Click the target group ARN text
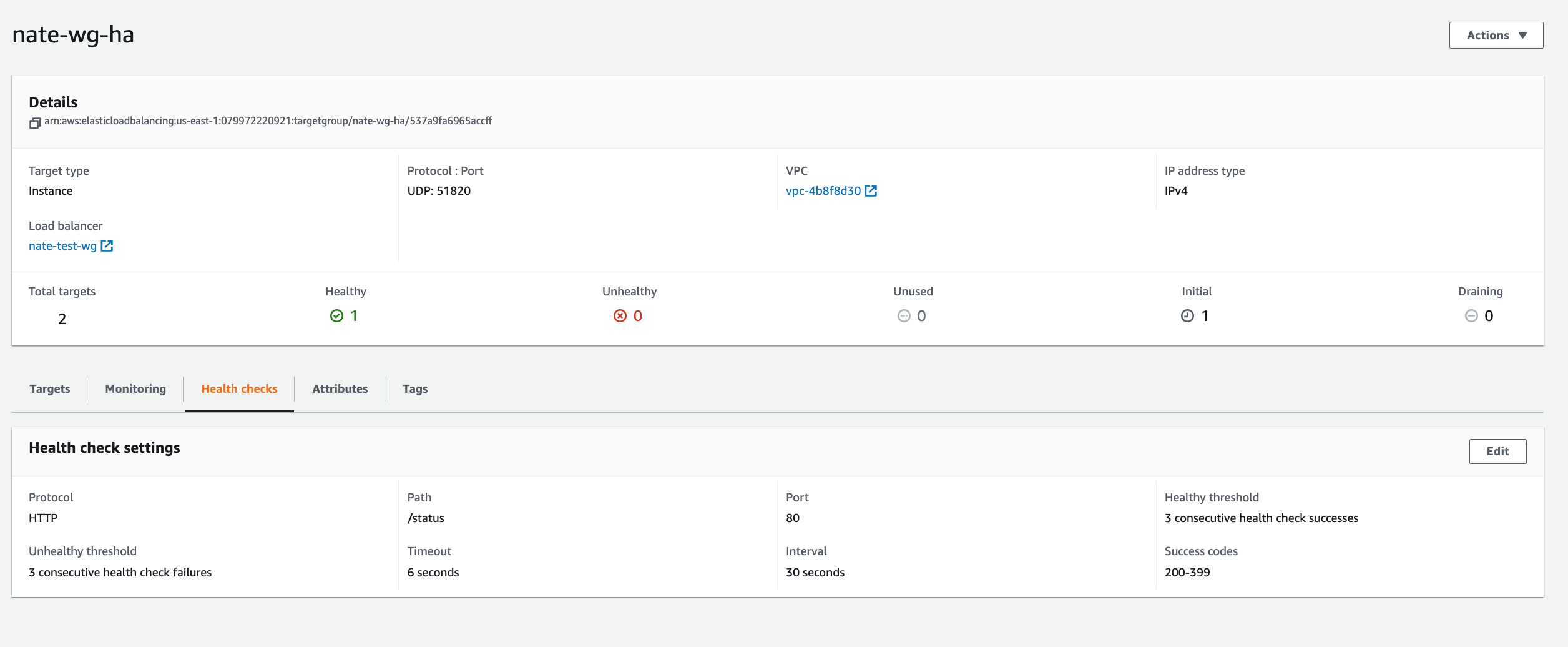This screenshot has width=1568, height=647. [268, 121]
